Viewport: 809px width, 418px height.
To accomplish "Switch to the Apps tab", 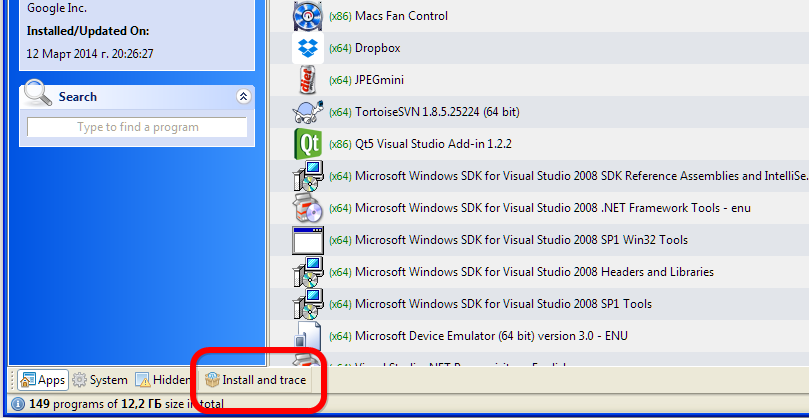I will pos(42,380).
